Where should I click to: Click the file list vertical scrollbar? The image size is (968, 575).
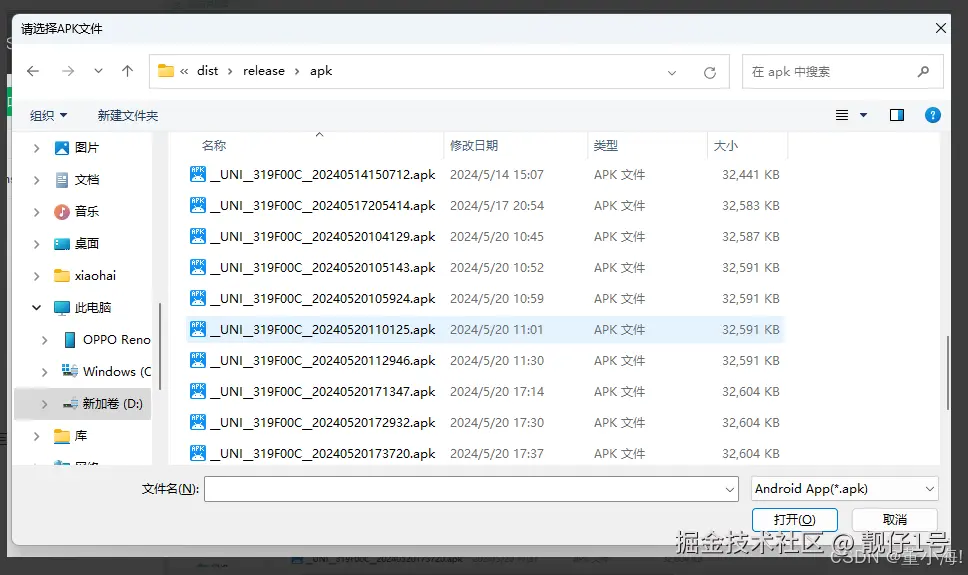pos(948,372)
